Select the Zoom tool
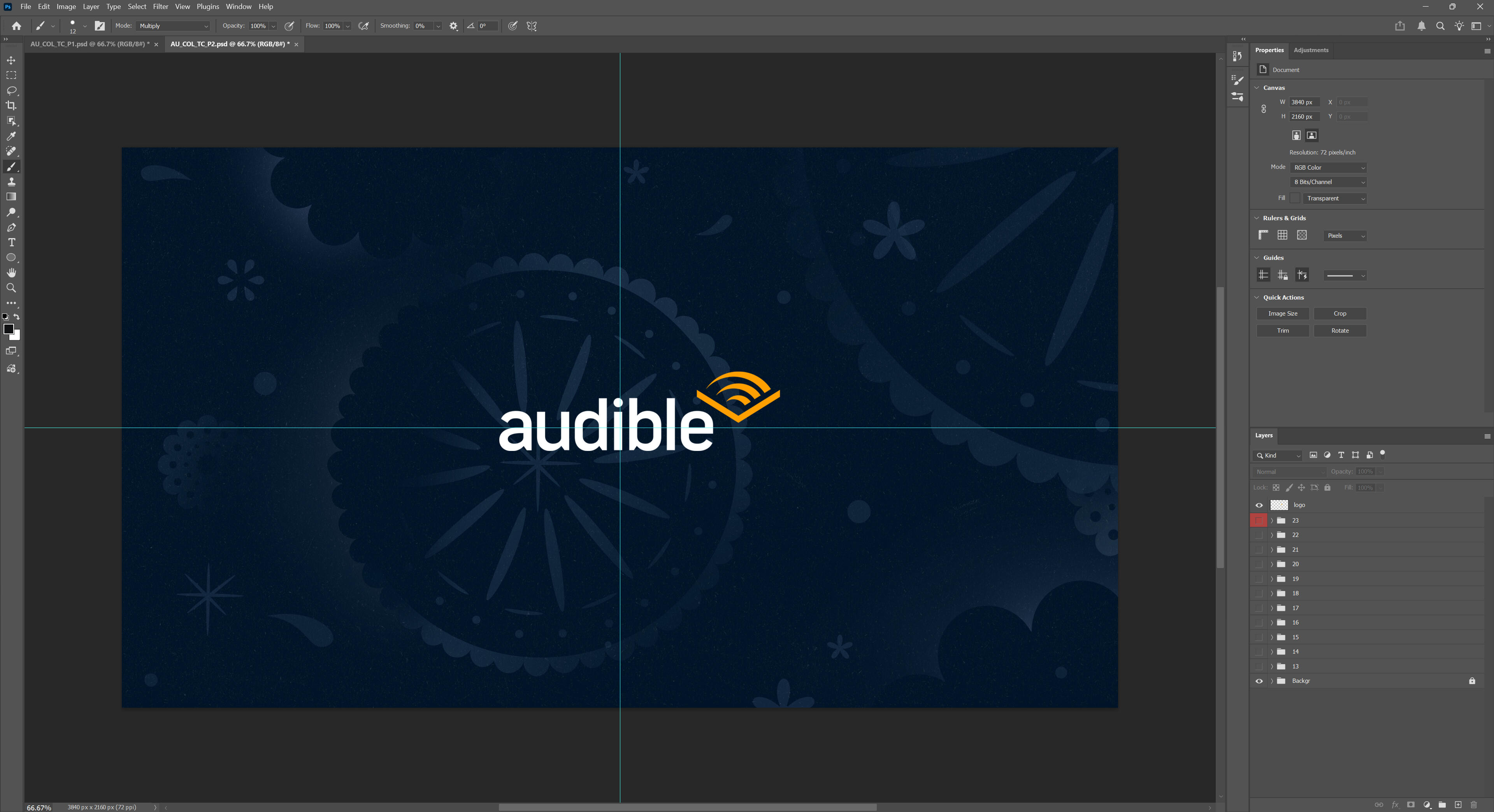Screen dimensions: 1494x812 click(11, 288)
